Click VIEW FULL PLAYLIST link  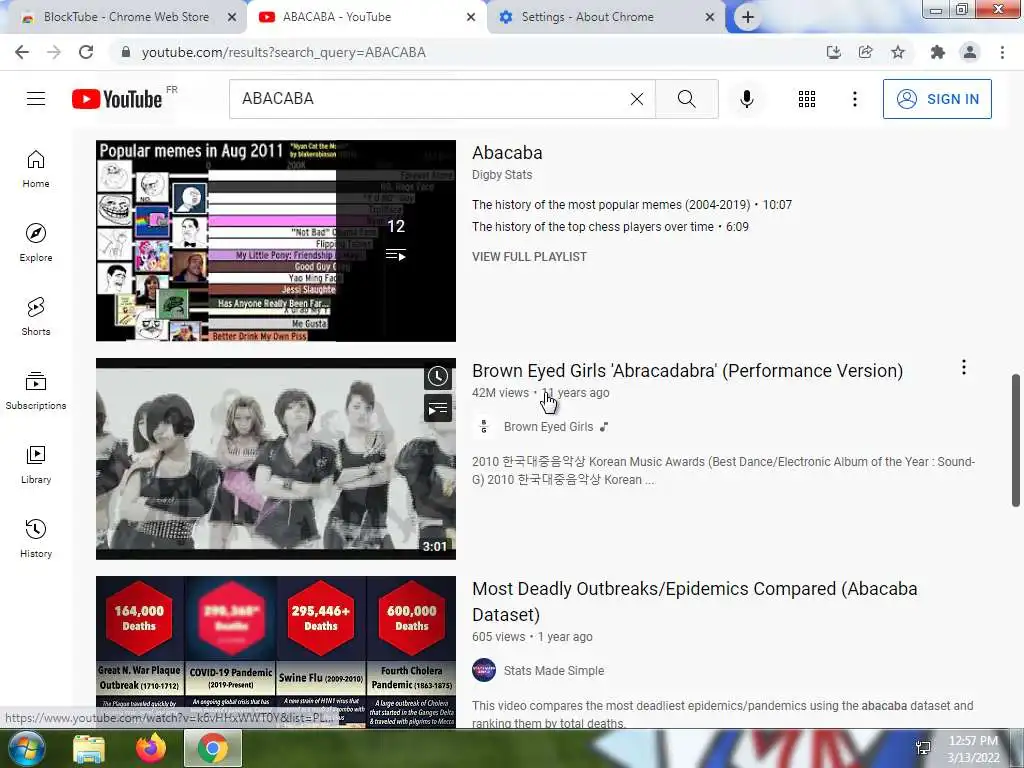(529, 257)
